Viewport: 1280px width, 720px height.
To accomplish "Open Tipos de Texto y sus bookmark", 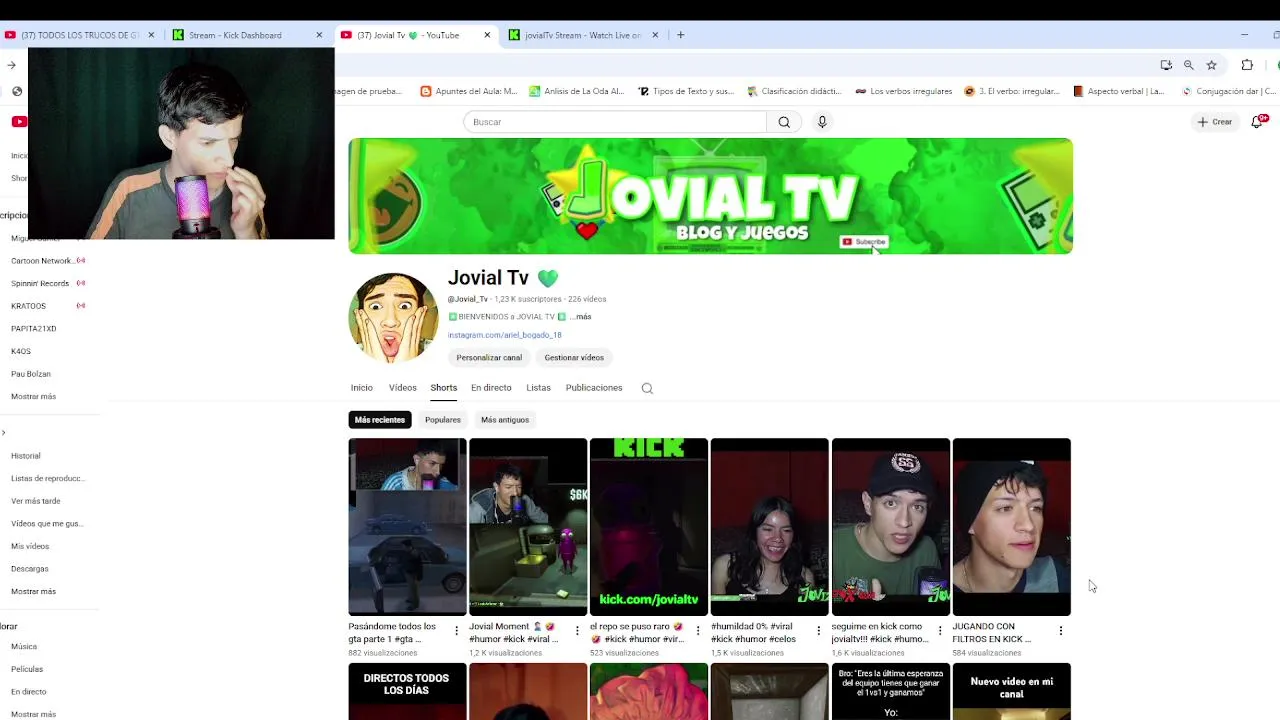I will (686, 91).
